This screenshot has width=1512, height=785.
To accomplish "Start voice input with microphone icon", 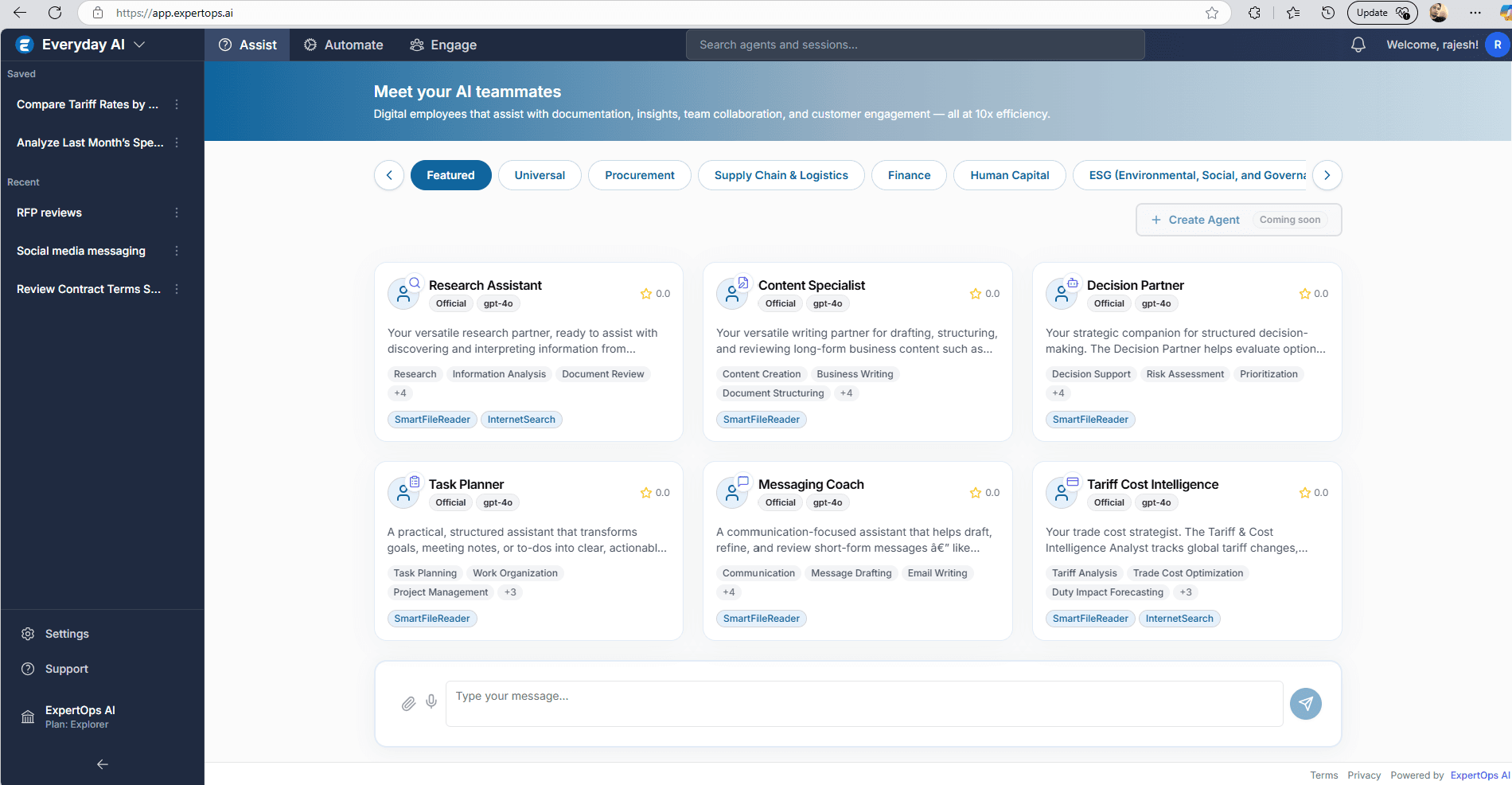I will pyautogui.click(x=431, y=701).
